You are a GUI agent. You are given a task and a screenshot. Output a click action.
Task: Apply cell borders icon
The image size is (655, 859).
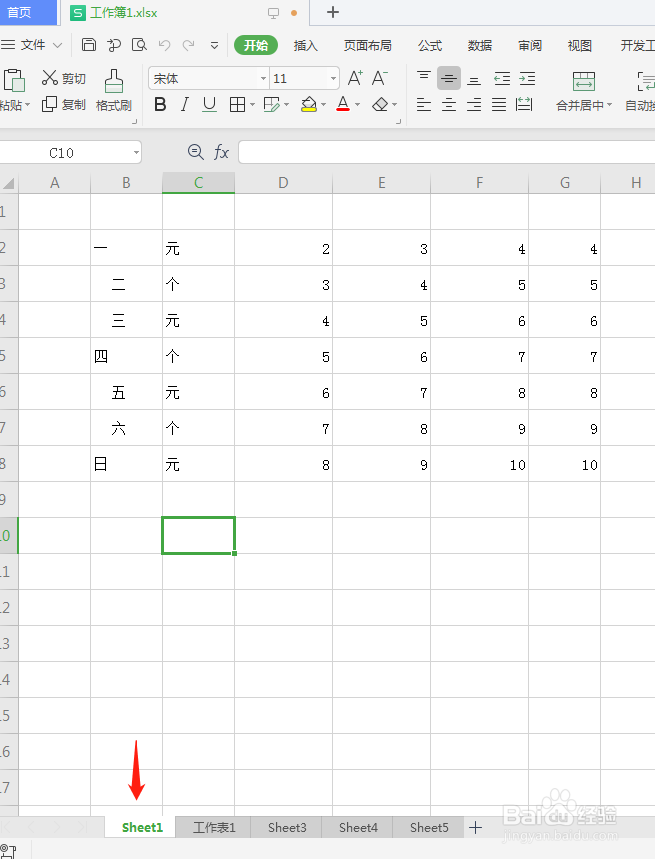click(237, 104)
